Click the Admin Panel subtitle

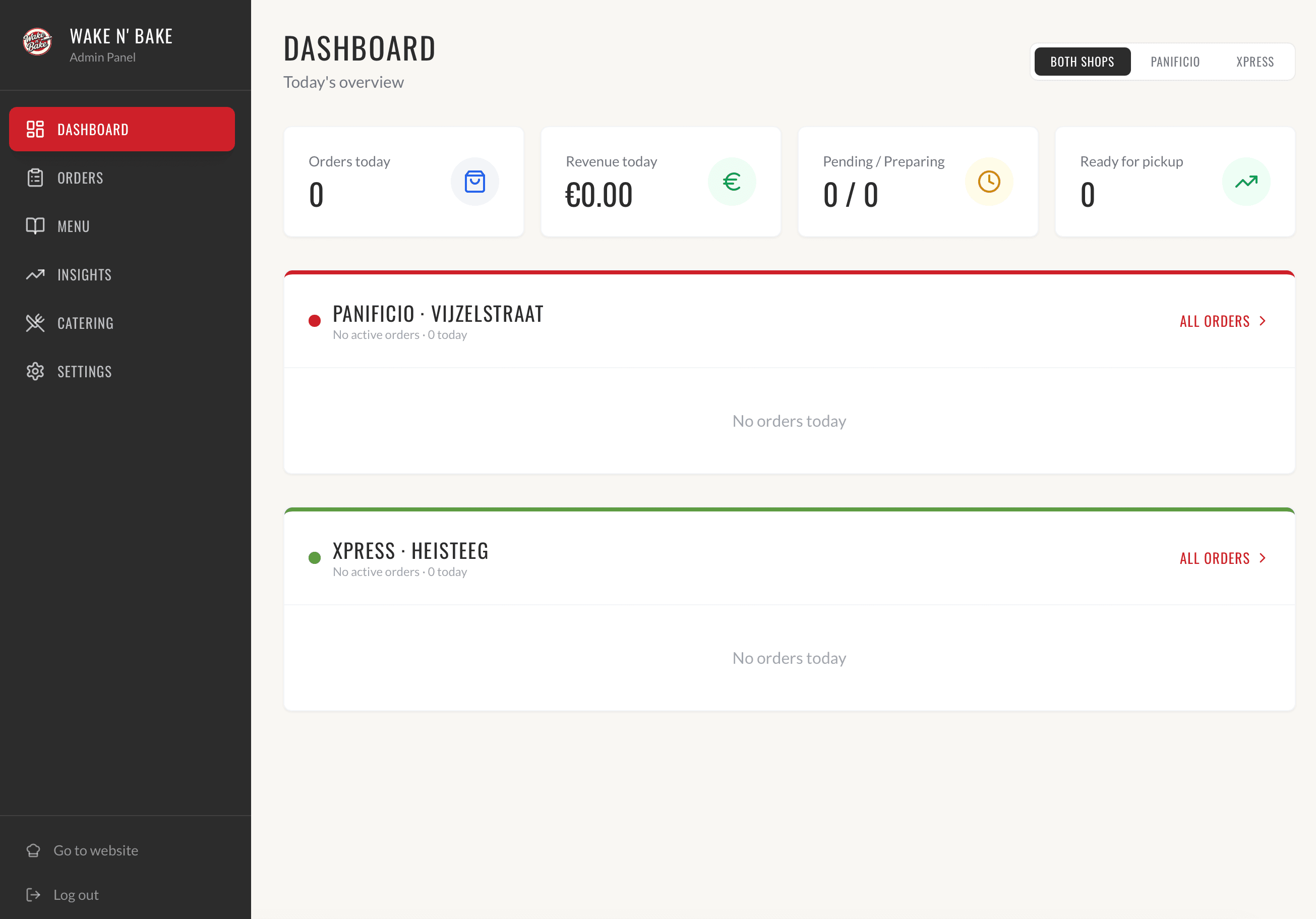point(102,58)
